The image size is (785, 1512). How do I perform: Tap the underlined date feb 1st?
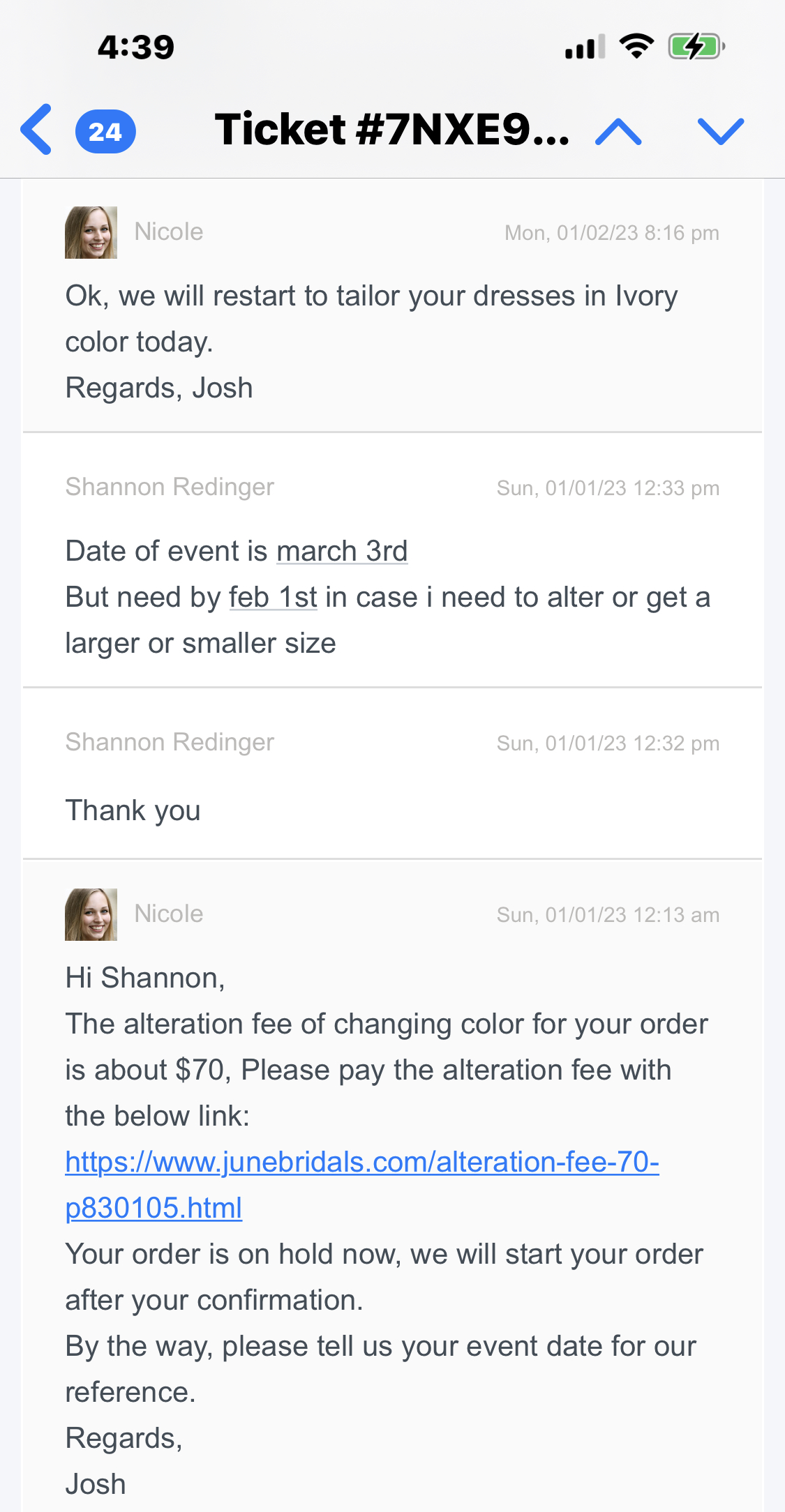[x=273, y=598]
